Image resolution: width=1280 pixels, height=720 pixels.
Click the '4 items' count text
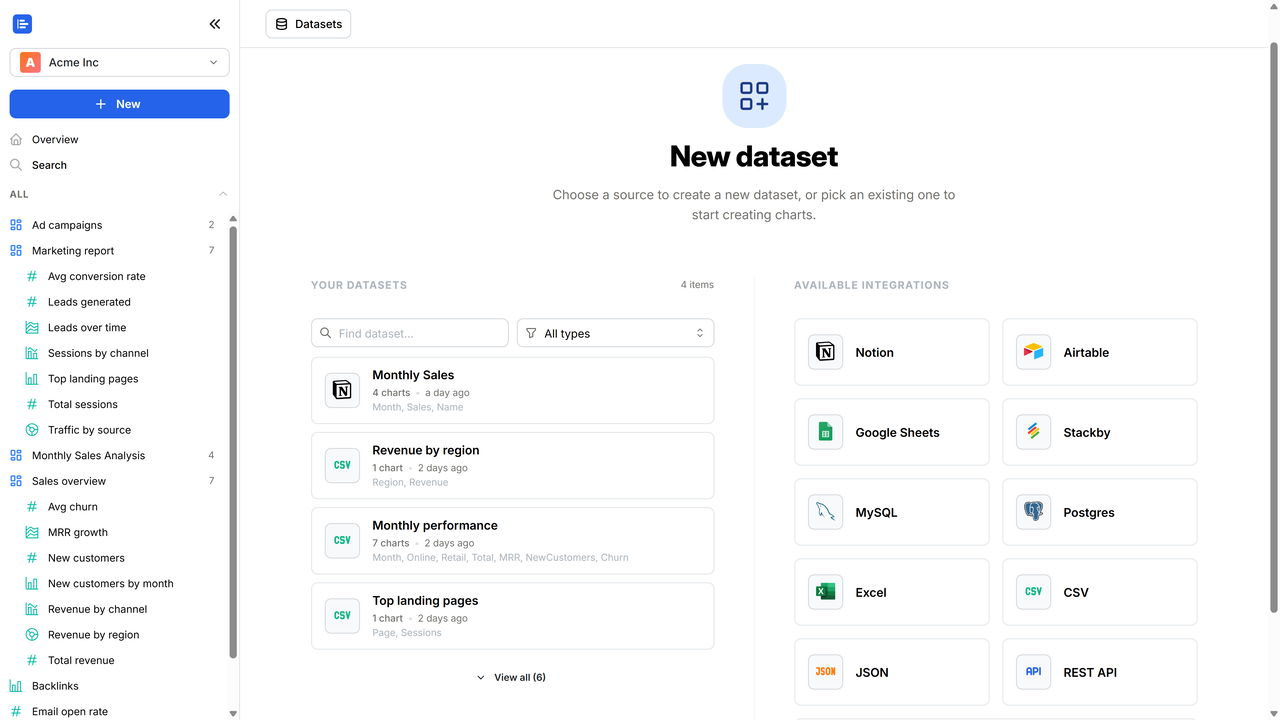tap(697, 285)
